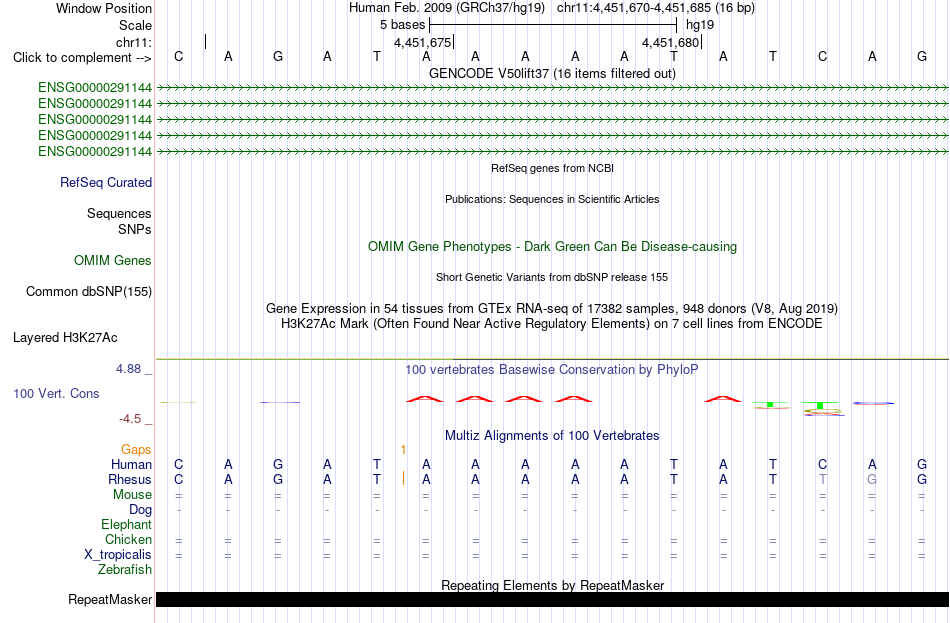Select the Dog species label

pos(140,510)
